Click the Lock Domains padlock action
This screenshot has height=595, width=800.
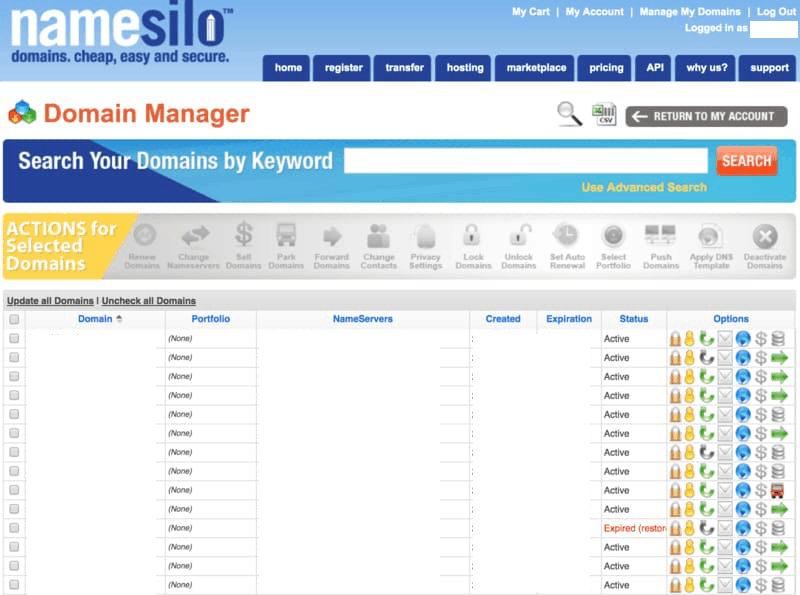click(x=473, y=246)
